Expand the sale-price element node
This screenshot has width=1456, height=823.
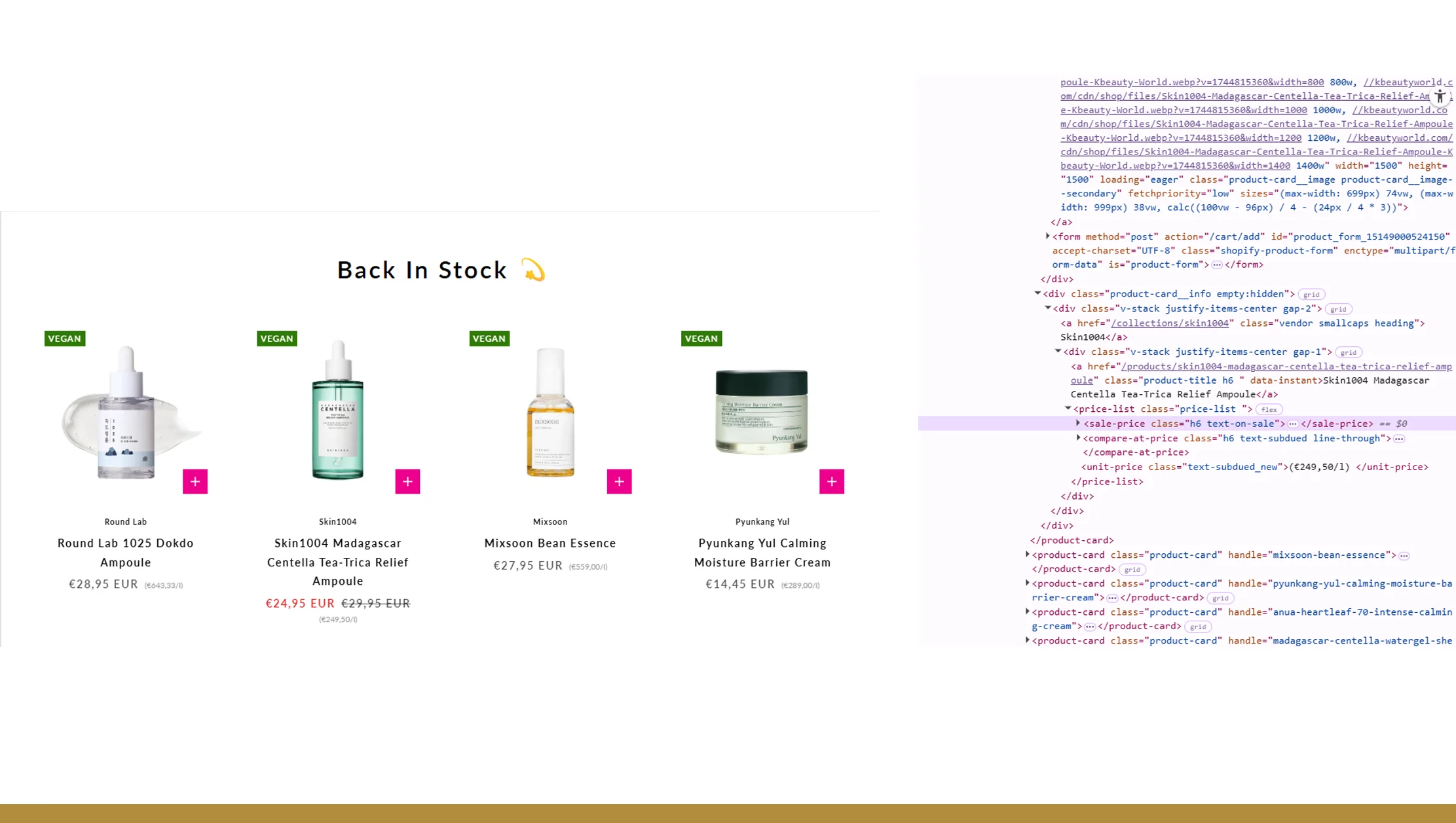point(1078,424)
